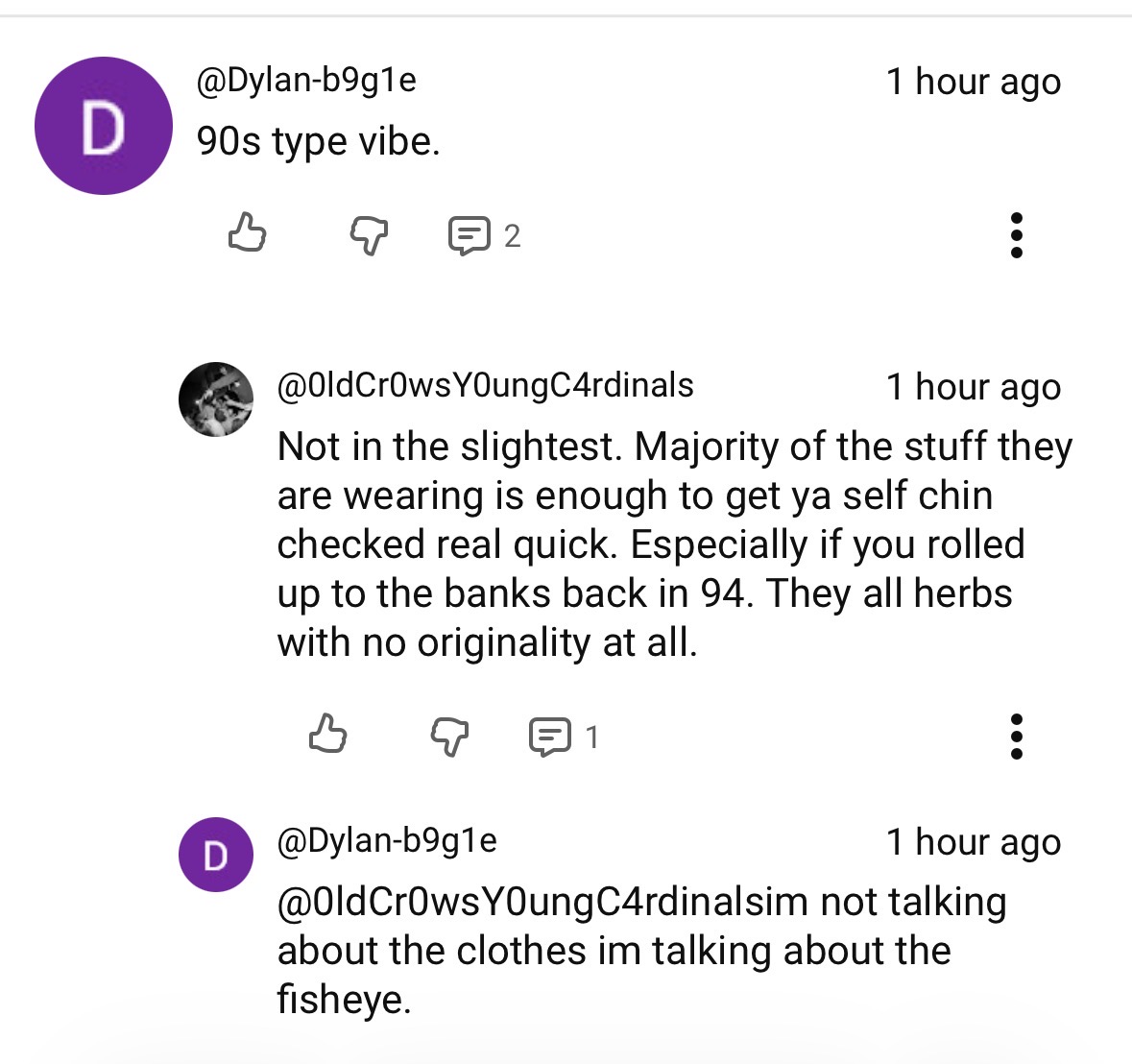Visit @0ldCr0wsY0ungC4rdinals channel from username
1132x1064 pixels.
[485, 385]
